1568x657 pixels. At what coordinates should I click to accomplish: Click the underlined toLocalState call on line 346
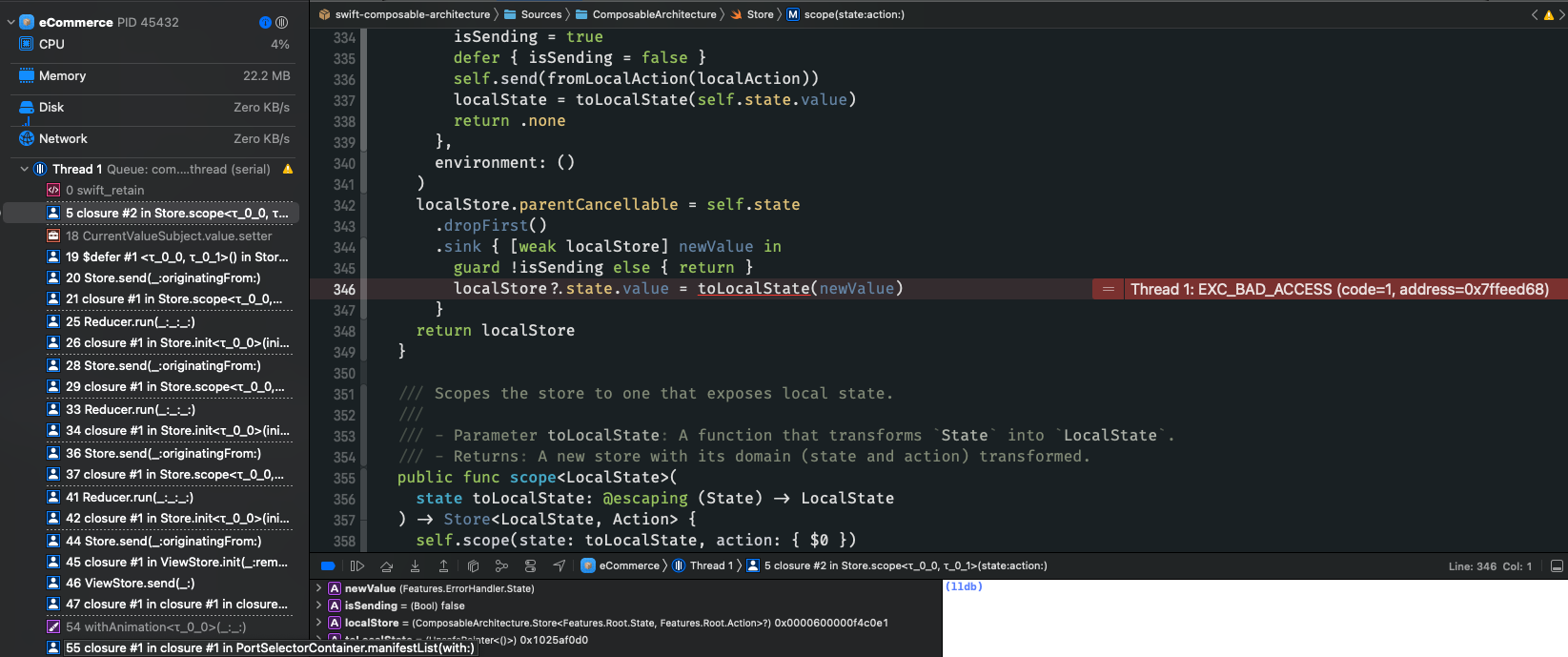(x=753, y=288)
